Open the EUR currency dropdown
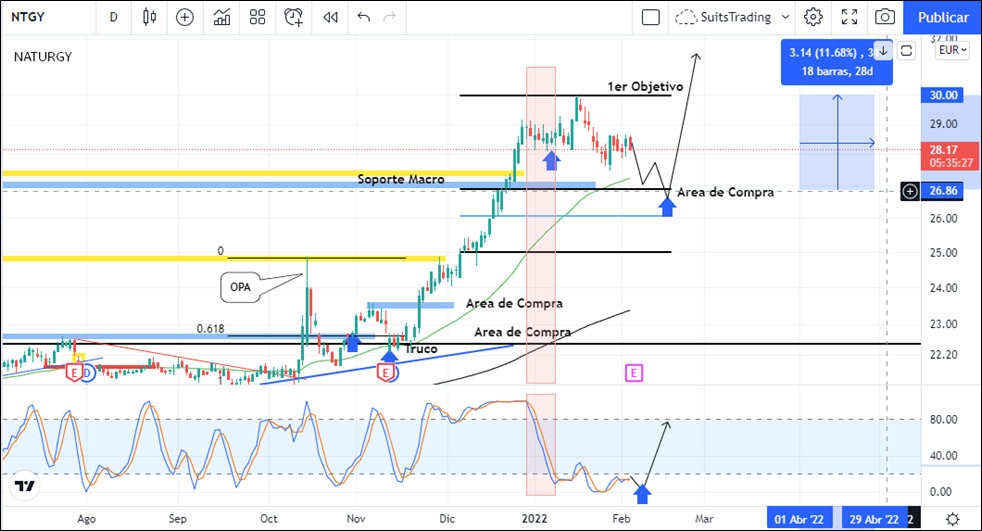The width and height of the screenshot is (982, 531). point(948,50)
